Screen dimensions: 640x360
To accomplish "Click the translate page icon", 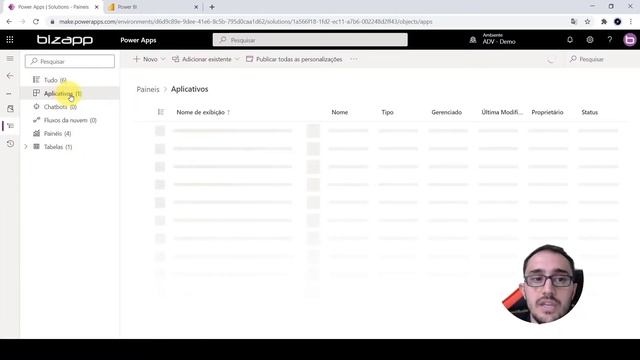I will point(573,22).
